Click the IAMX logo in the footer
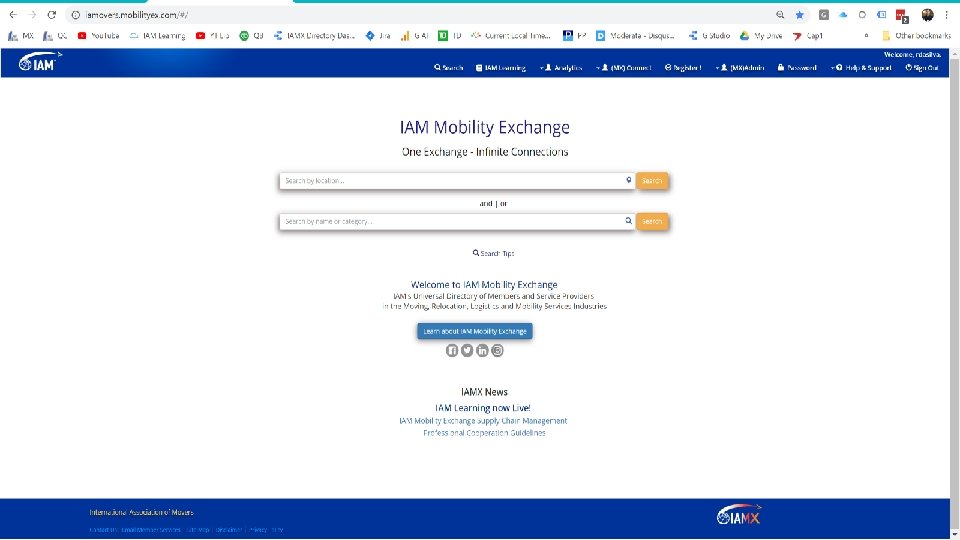960x540 pixels. (x=739, y=516)
